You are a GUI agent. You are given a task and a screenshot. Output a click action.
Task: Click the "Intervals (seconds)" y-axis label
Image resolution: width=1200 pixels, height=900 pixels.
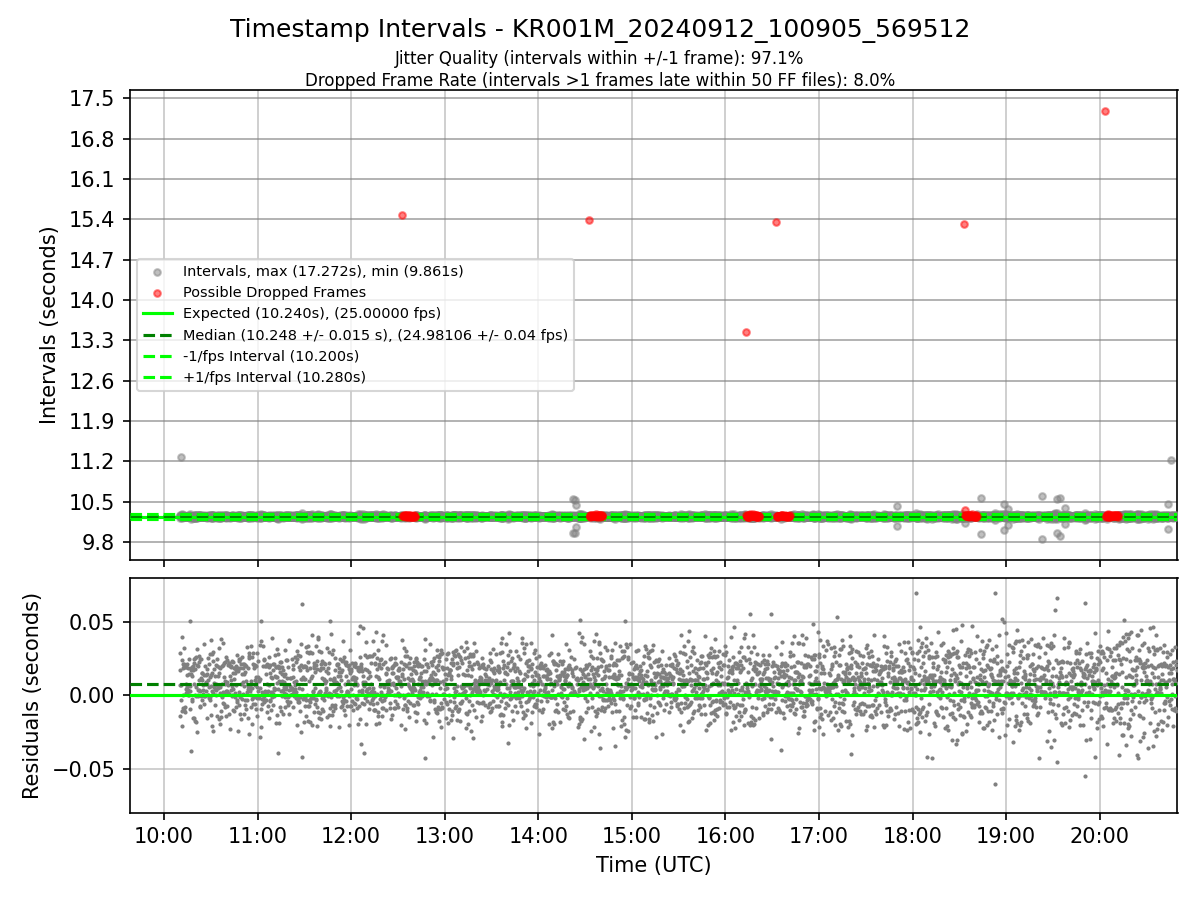point(49,325)
